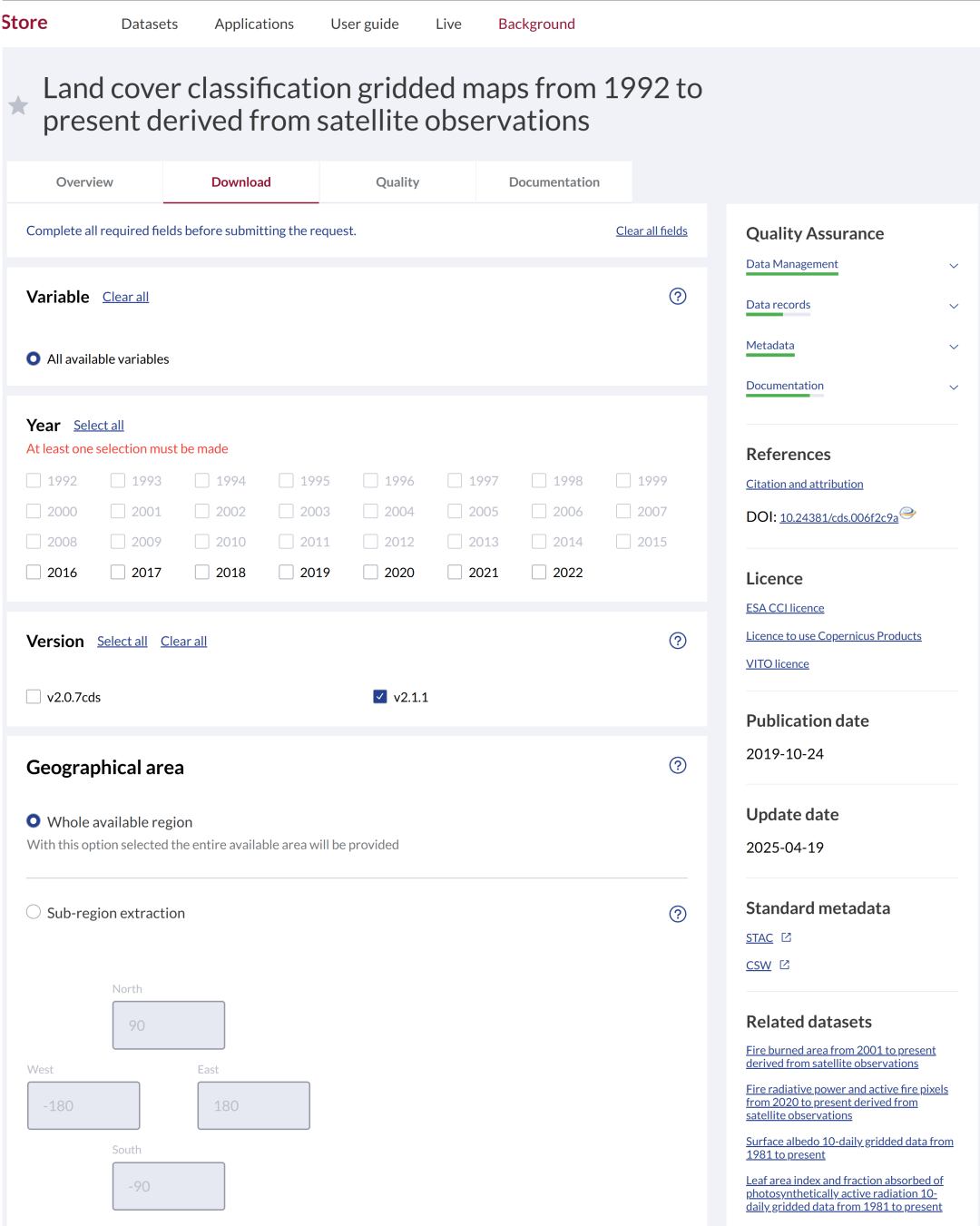Expand the Documentation quality assurance chevron
The image size is (980, 1226).
954,387
